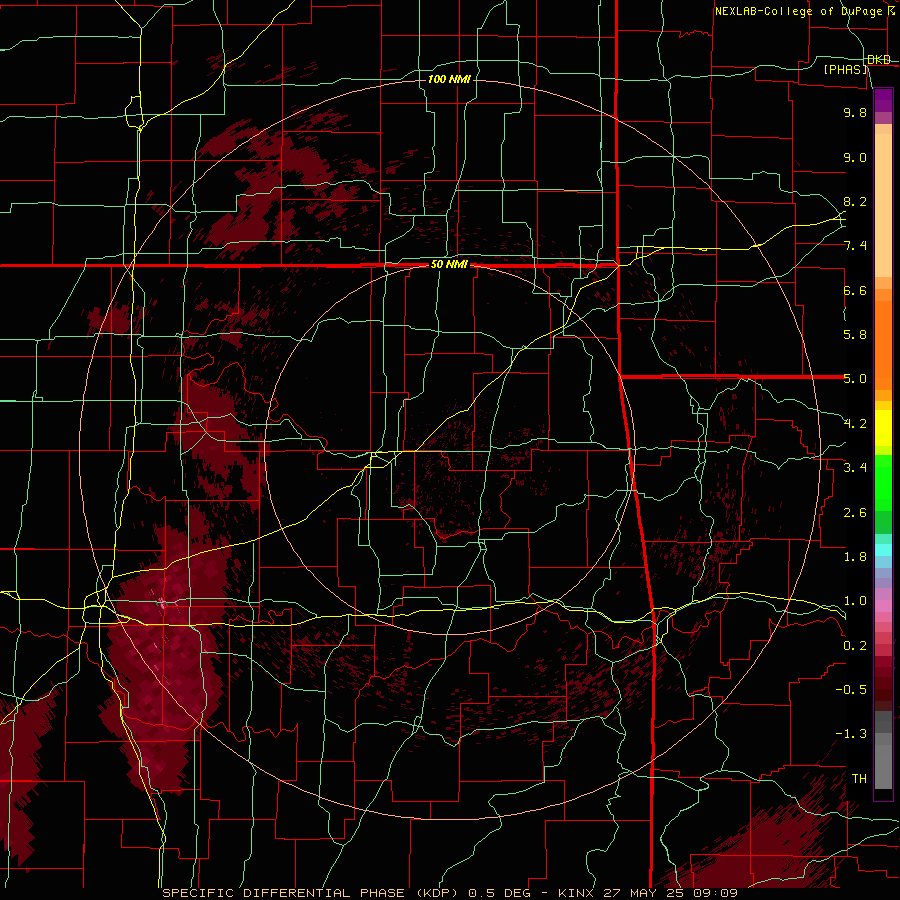Select the 7.4 scale value
Viewport: 900px width, 900px height.
tap(855, 246)
